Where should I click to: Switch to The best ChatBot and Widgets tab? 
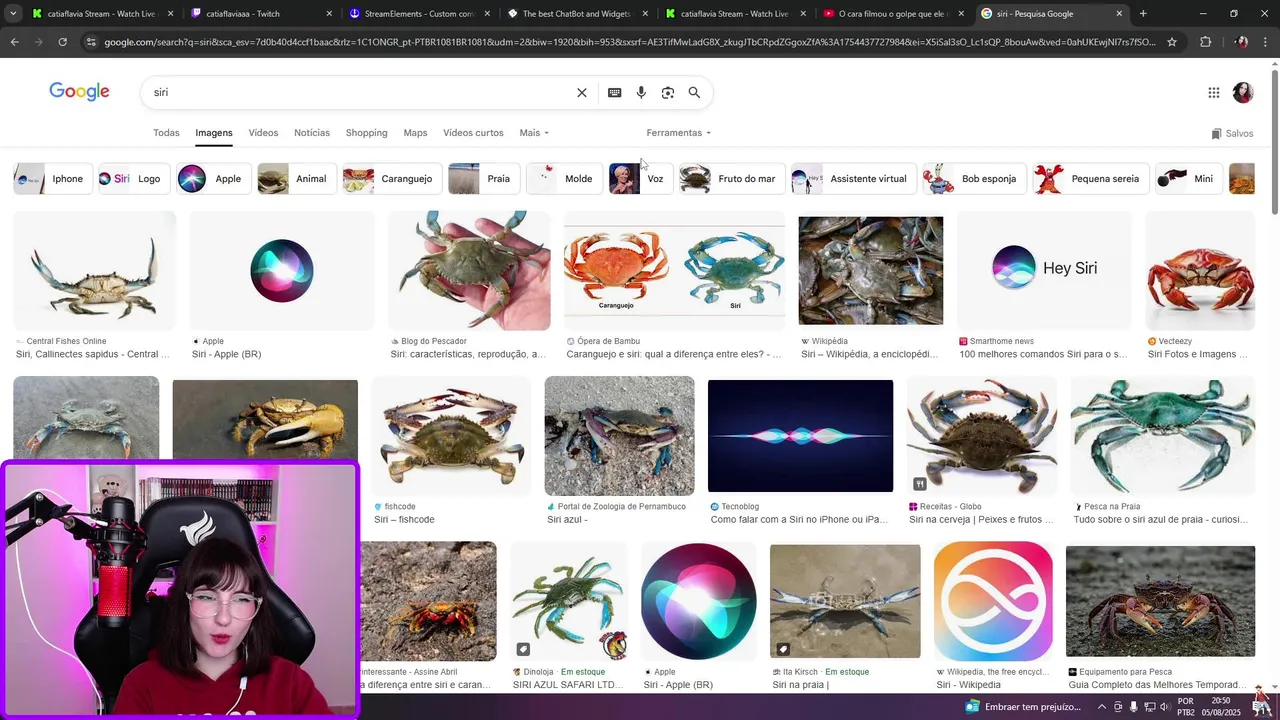tap(577, 14)
